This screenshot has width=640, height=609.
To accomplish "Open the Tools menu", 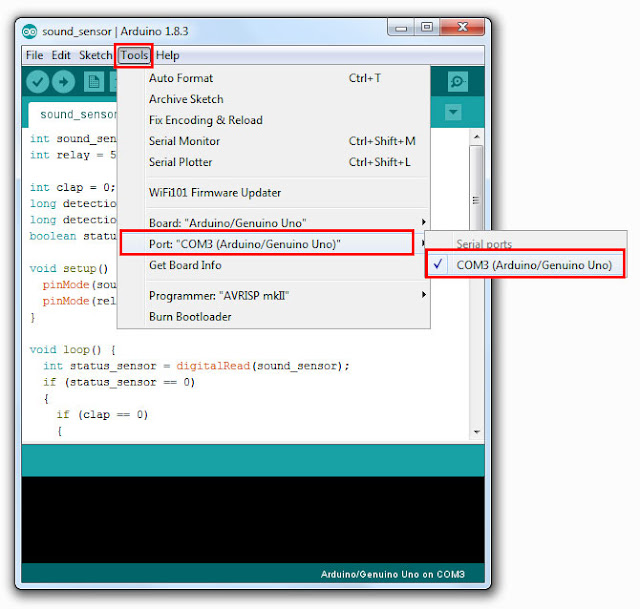I will click(x=134, y=55).
